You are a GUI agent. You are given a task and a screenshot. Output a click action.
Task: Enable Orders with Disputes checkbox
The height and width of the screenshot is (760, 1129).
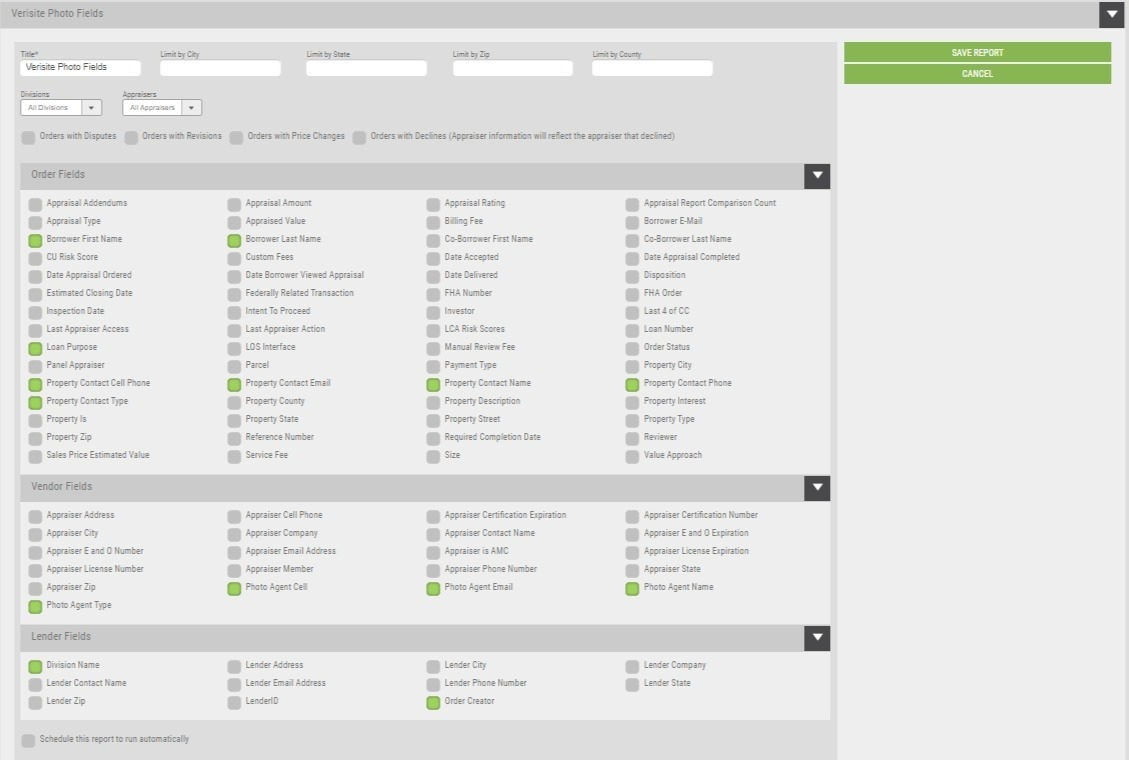point(28,137)
